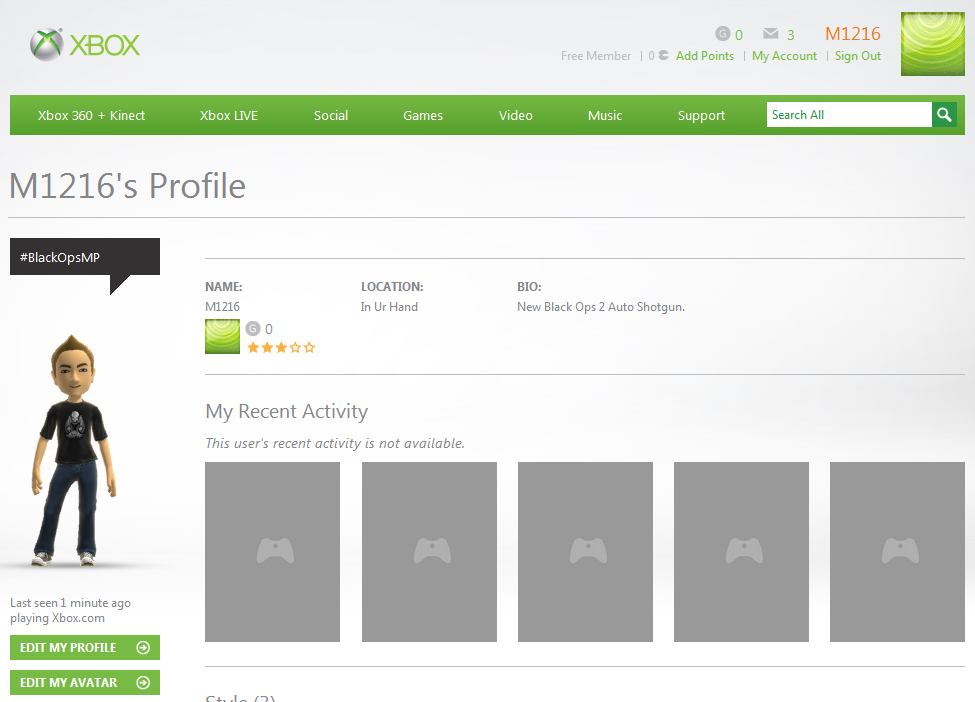
Task: Click the second recent activity game placeholder
Action: coord(429,552)
